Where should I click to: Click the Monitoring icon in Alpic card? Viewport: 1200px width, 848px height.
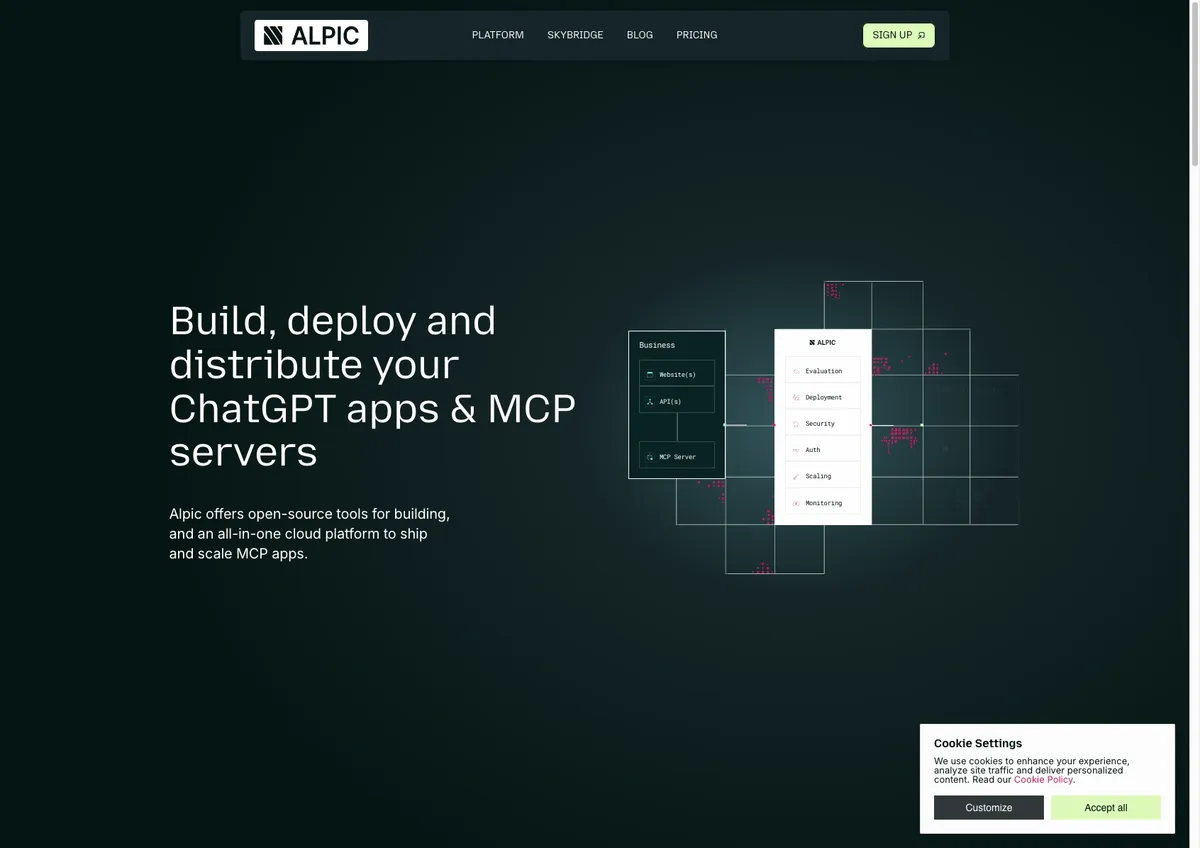click(x=796, y=503)
